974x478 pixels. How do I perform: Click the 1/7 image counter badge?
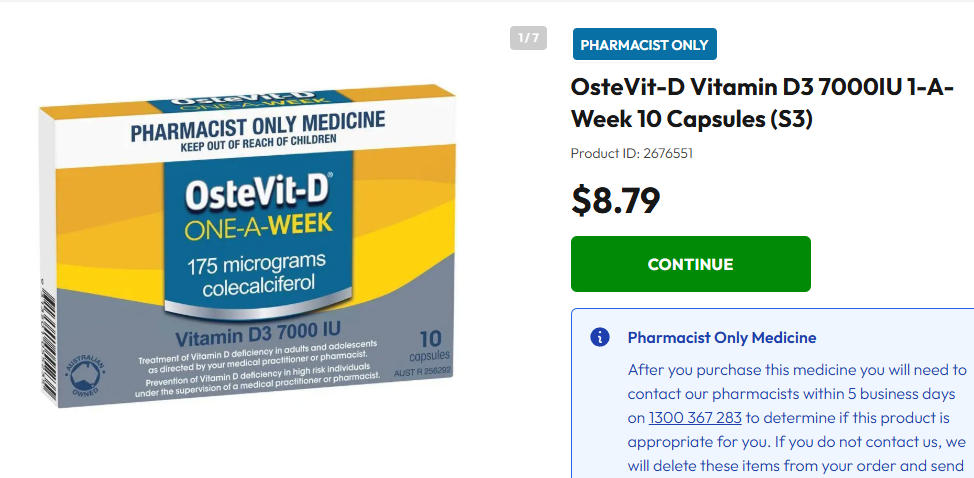529,39
